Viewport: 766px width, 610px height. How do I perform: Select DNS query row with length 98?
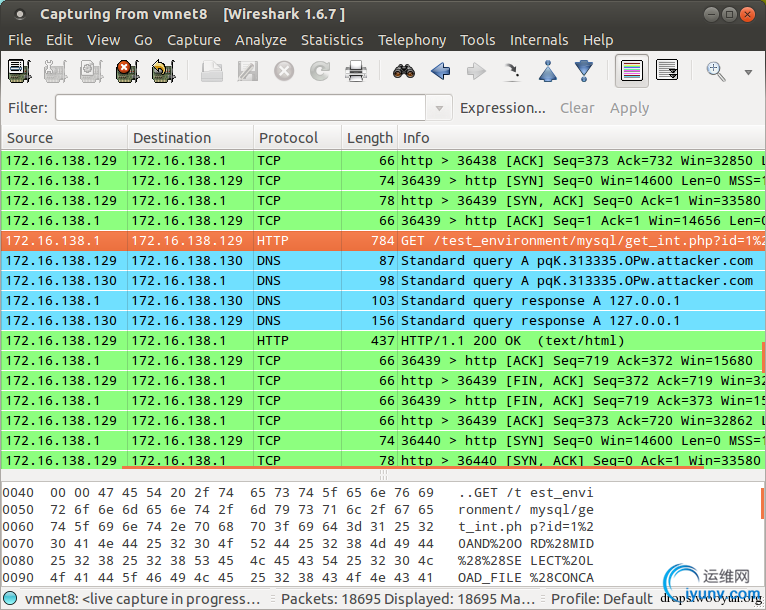(x=383, y=281)
